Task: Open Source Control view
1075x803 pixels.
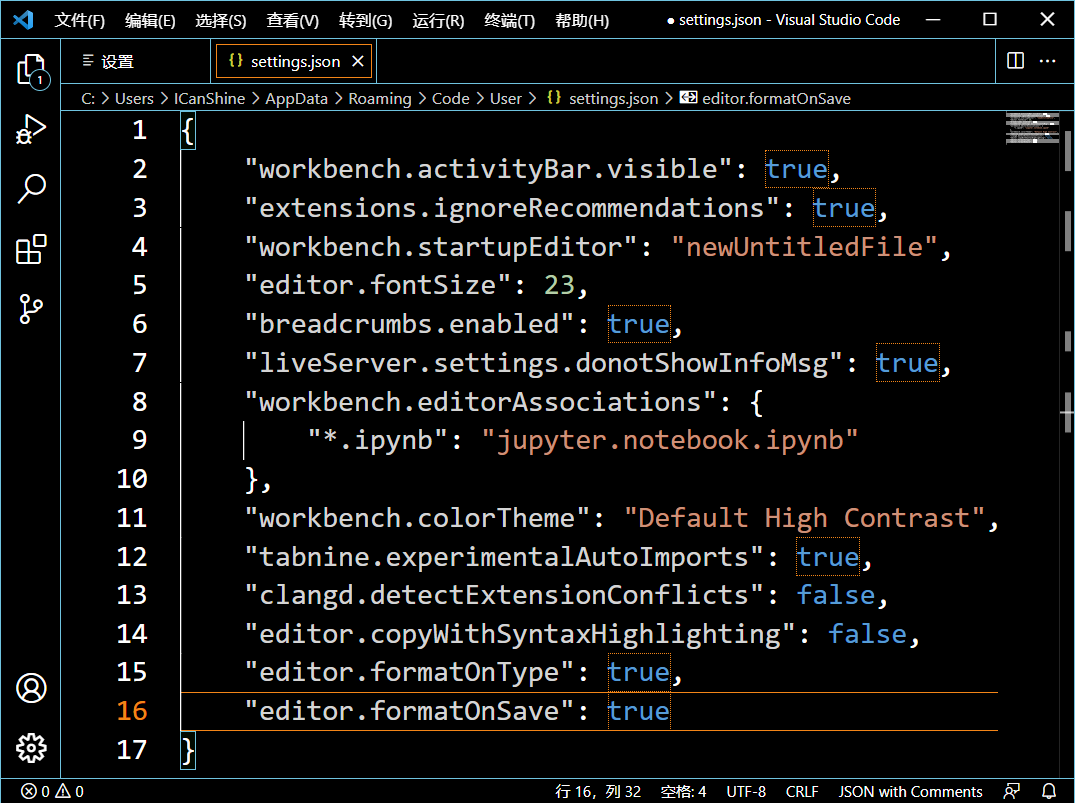Action: click(x=31, y=309)
